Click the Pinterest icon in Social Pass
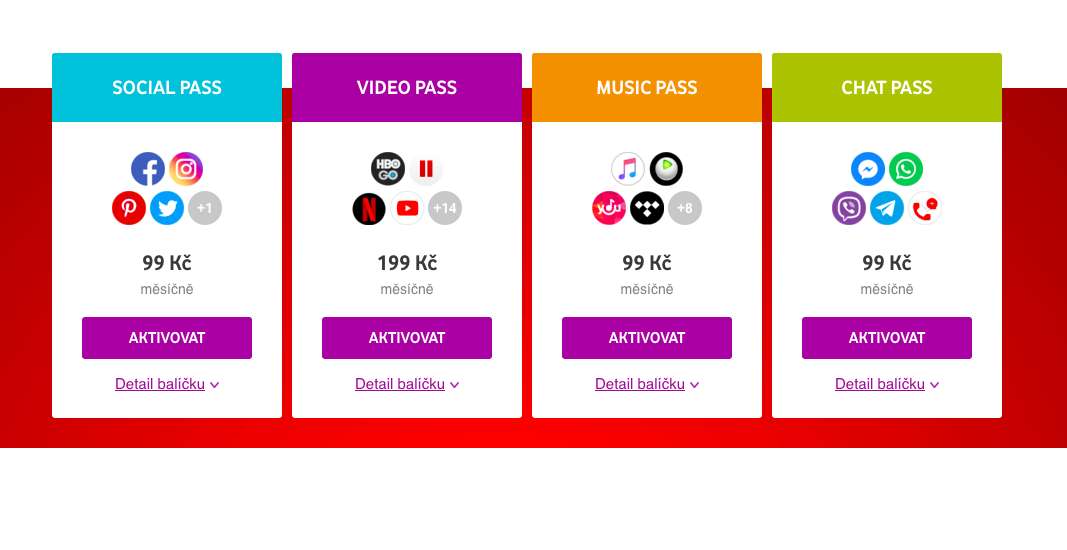Viewport: 1067px width, 550px height. (129, 208)
